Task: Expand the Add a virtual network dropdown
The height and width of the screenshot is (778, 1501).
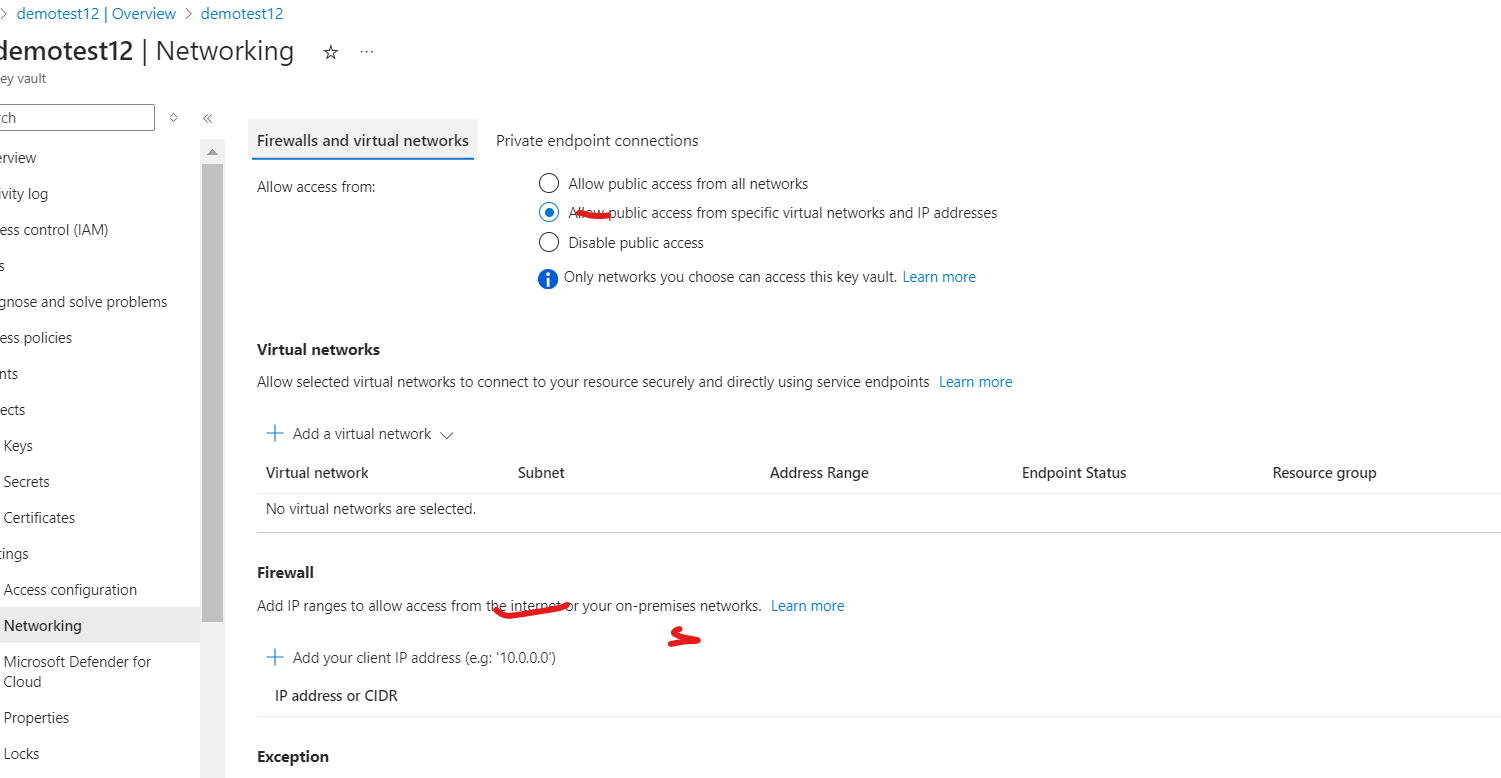Action: [x=447, y=434]
